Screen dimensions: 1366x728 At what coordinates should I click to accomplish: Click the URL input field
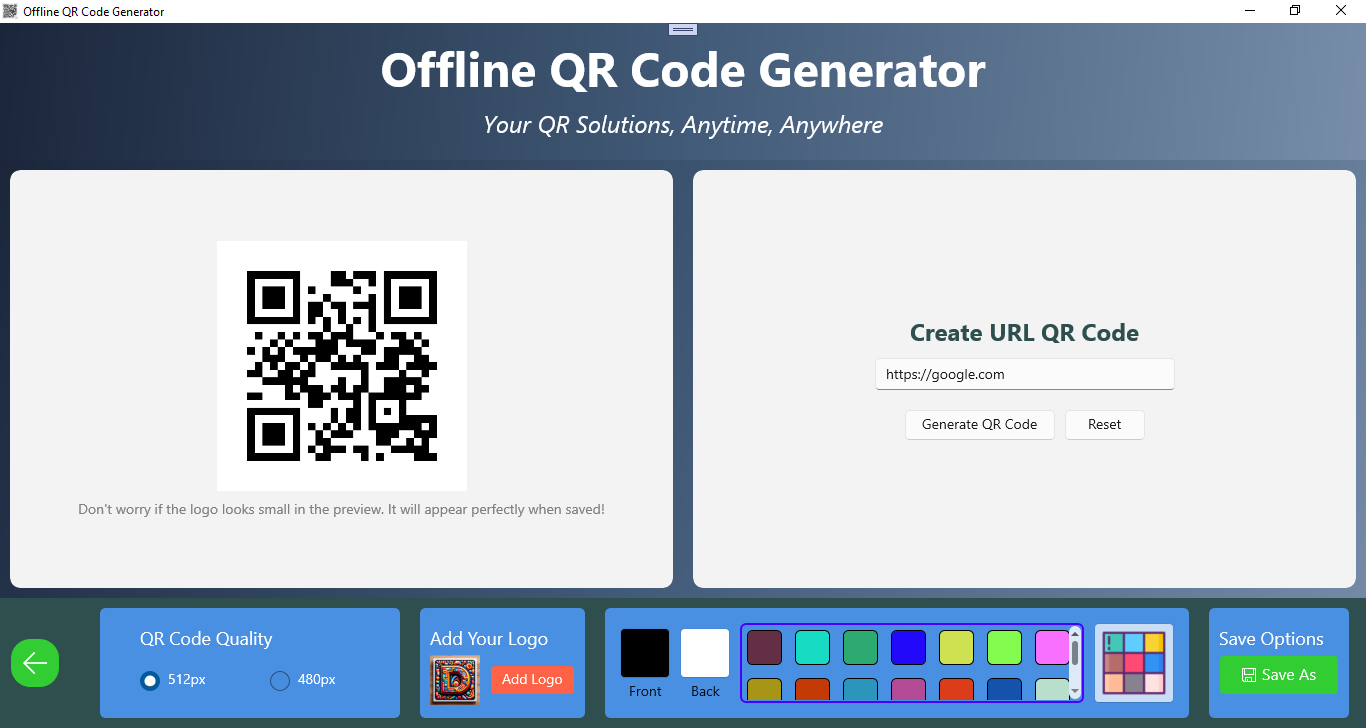1025,374
